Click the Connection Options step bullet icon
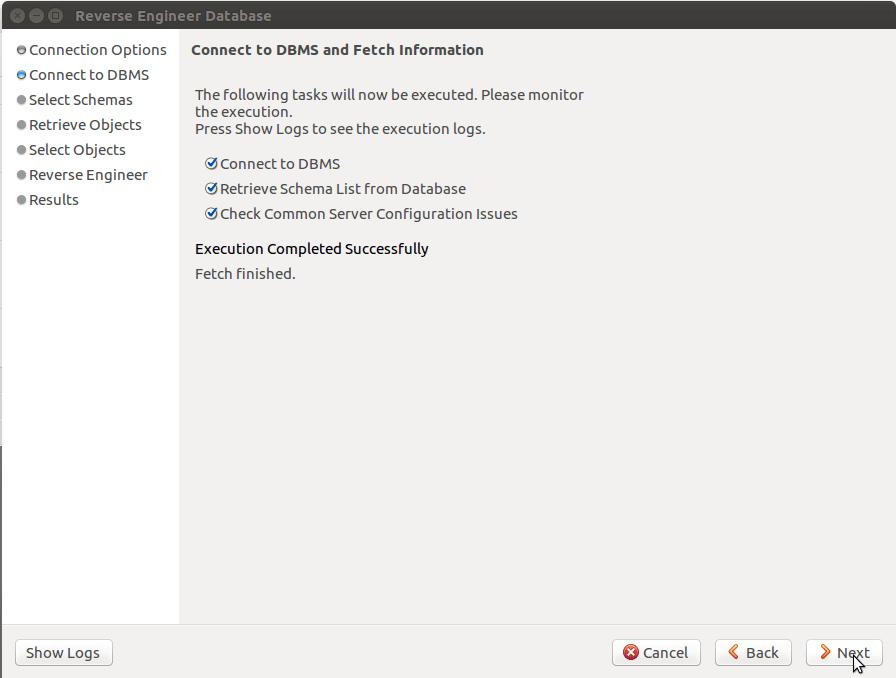 21,50
